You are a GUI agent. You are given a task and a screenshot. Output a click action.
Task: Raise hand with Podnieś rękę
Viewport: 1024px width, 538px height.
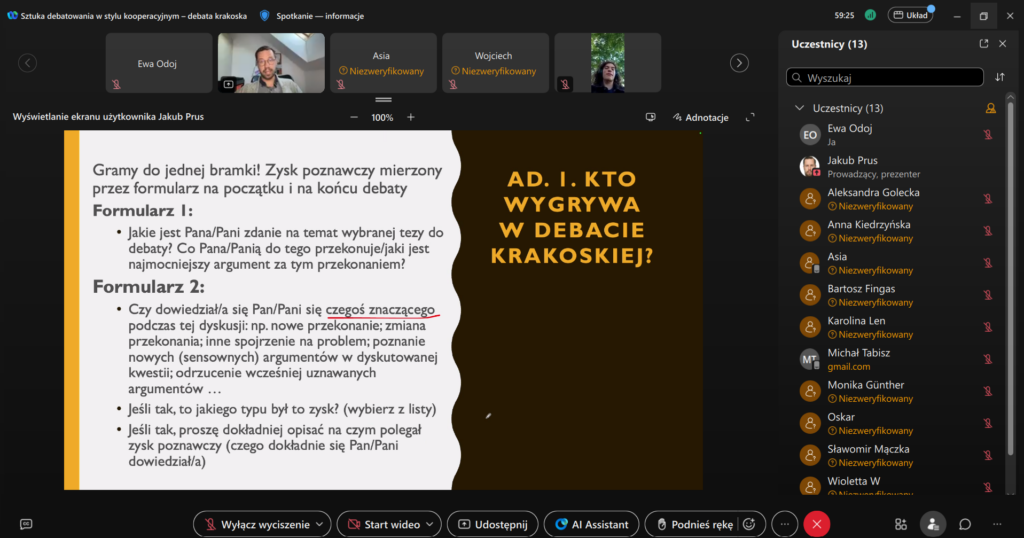point(694,524)
